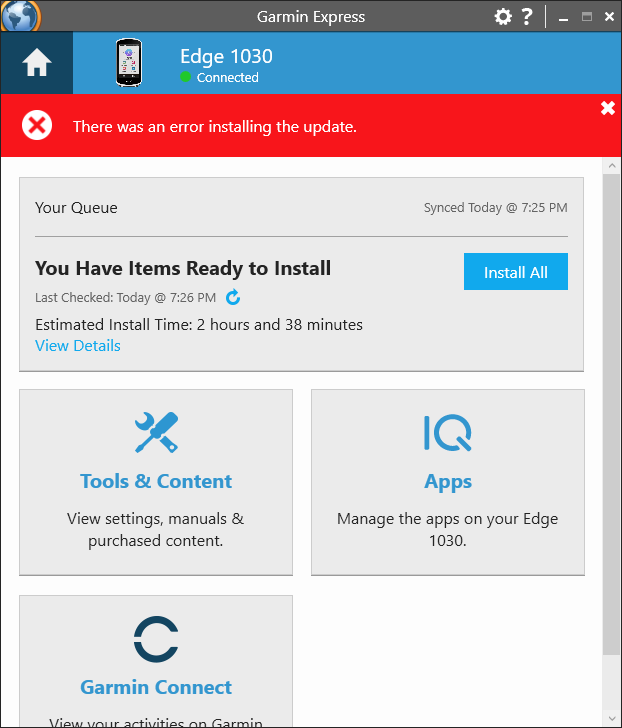
Task: Click 'You Have Items Ready to Install'
Action: (x=183, y=268)
